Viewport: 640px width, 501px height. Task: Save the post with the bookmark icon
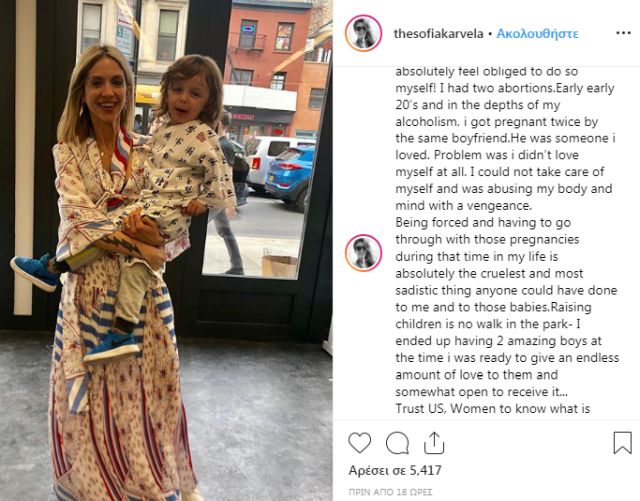622,443
